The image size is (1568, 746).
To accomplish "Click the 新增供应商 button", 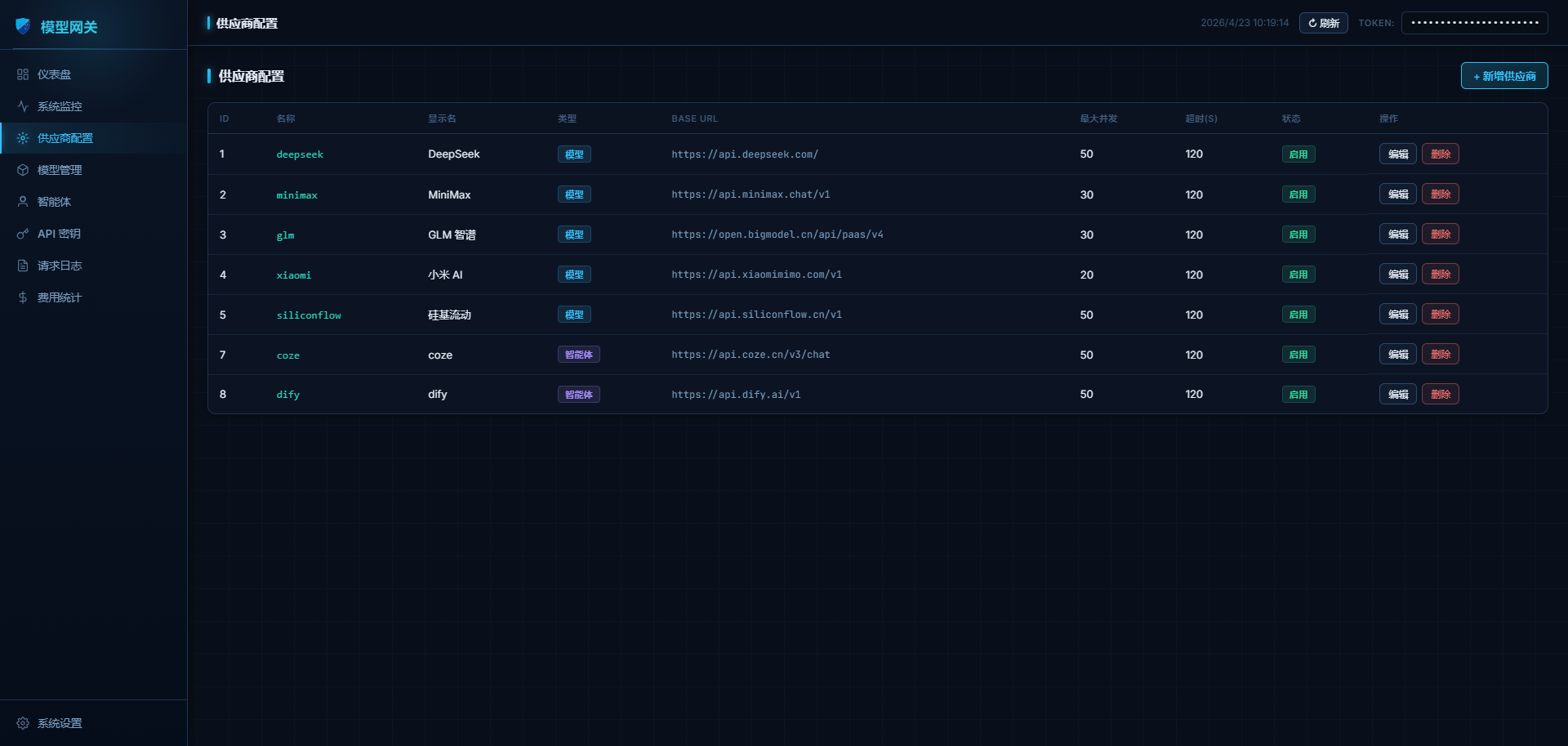I will click(1503, 76).
